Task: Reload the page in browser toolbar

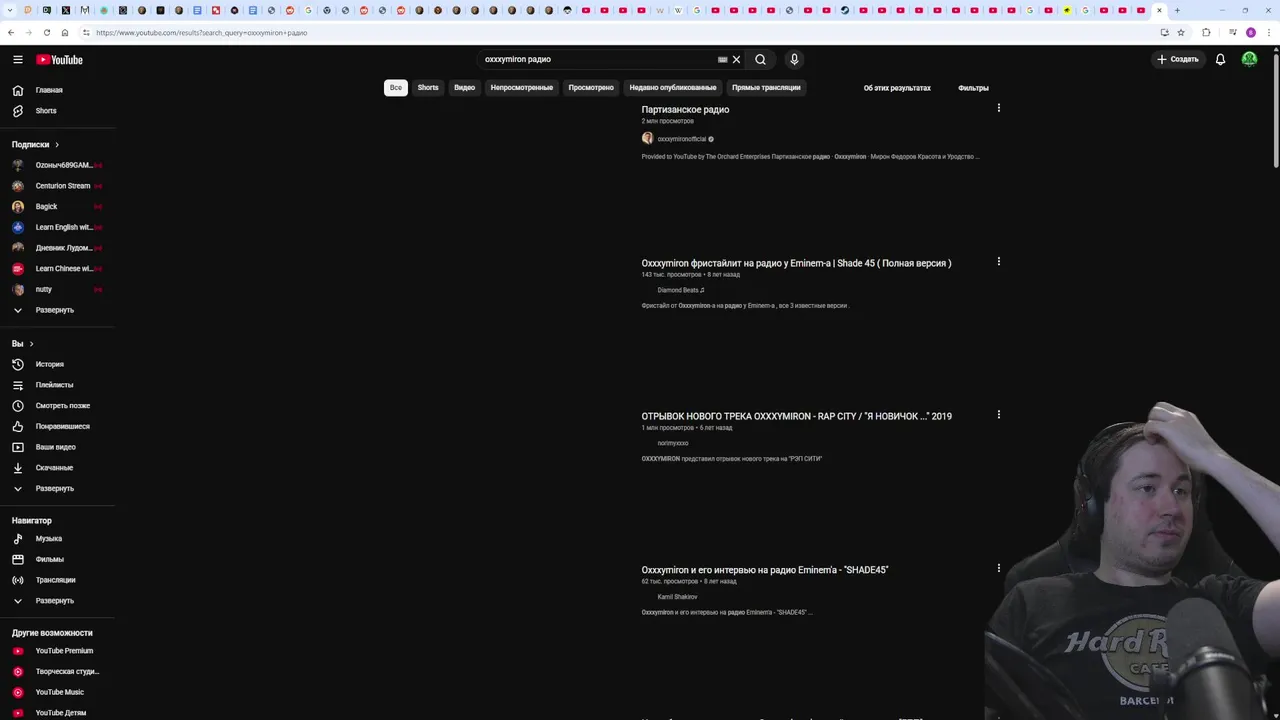Action: click(x=46, y=32)
